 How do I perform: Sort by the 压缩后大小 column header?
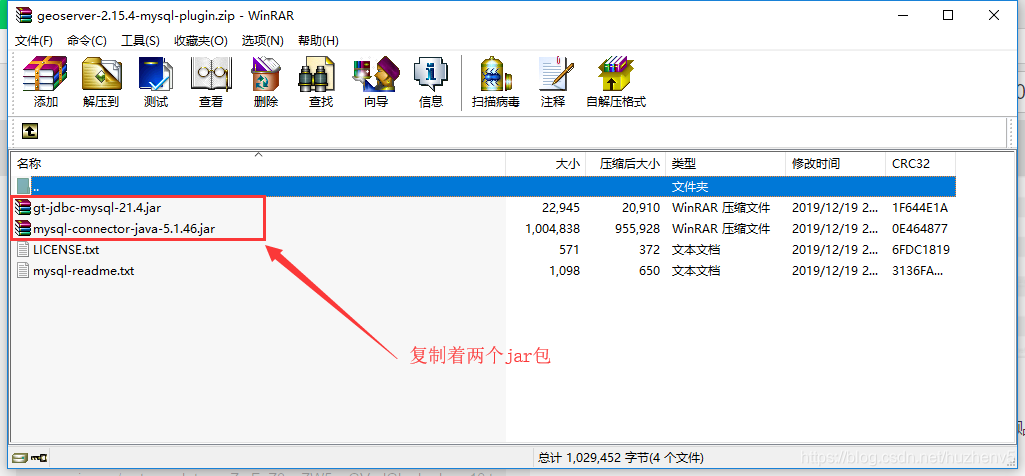(x=625, y=164)
